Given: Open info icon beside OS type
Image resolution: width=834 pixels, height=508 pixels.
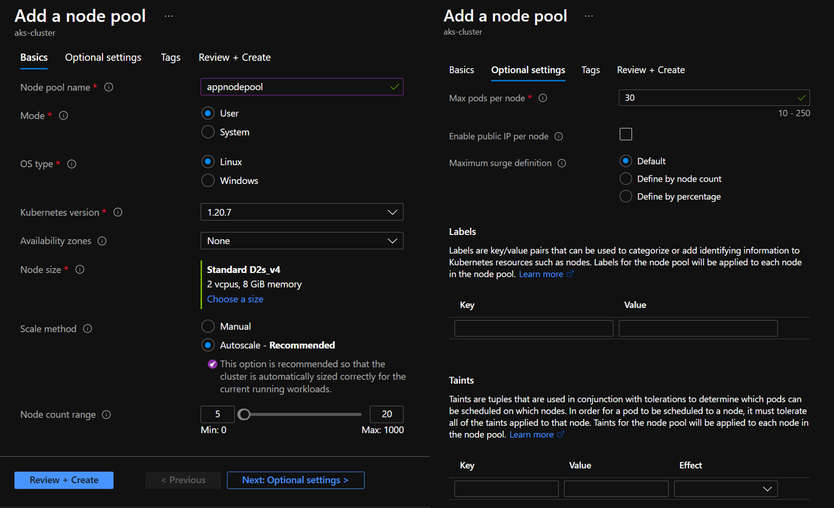Looking at the screenshot, I should (x=72, y=164).
